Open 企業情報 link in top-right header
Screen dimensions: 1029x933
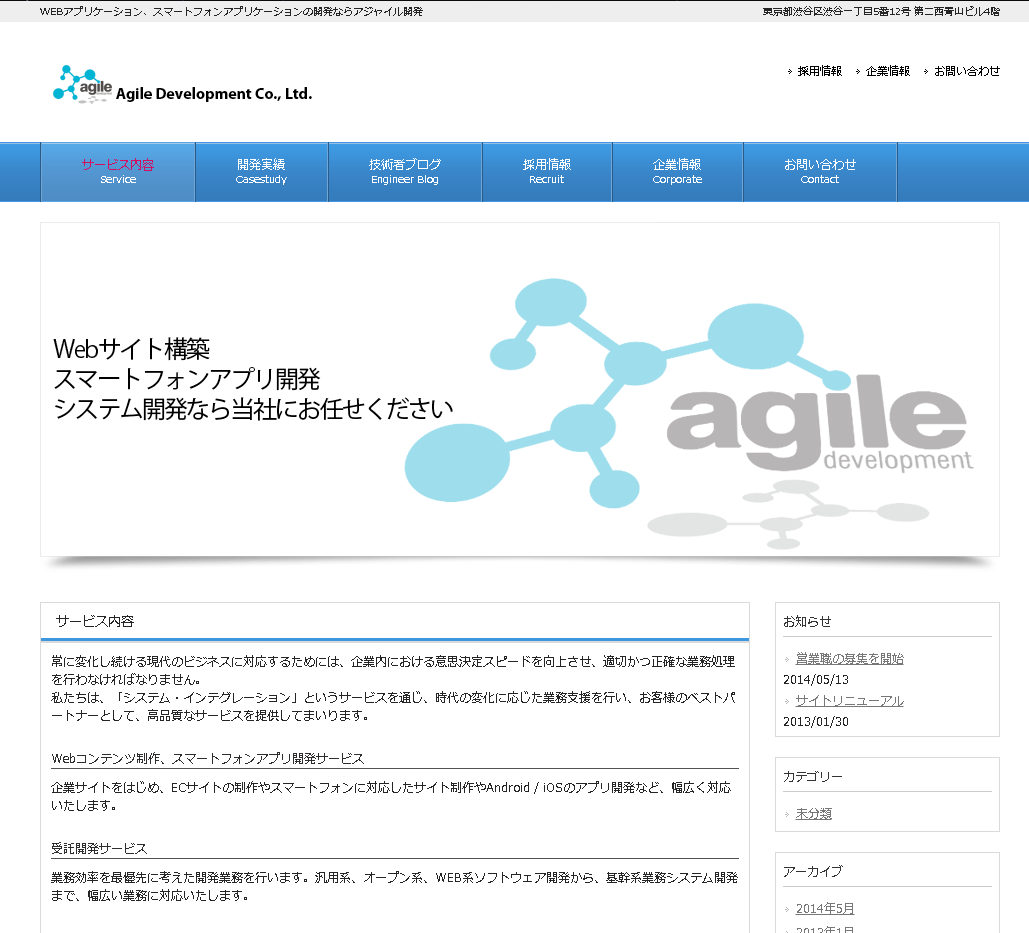tap(887, 71)
